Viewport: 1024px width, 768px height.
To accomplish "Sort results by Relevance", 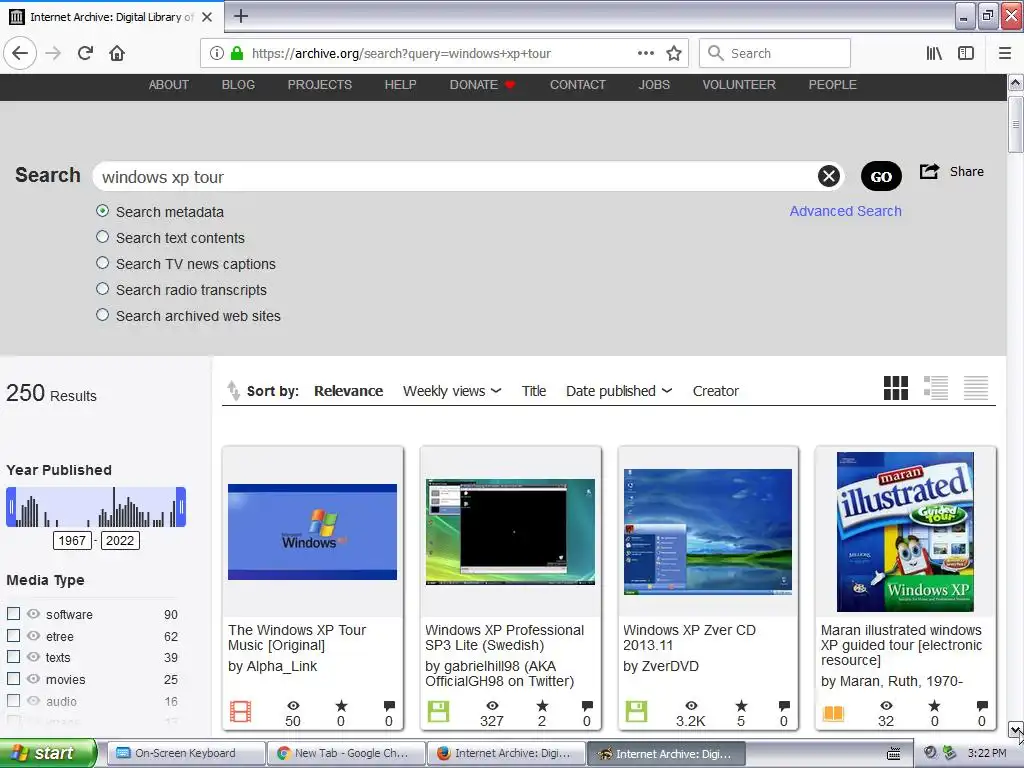I will (x=349, y=391).
